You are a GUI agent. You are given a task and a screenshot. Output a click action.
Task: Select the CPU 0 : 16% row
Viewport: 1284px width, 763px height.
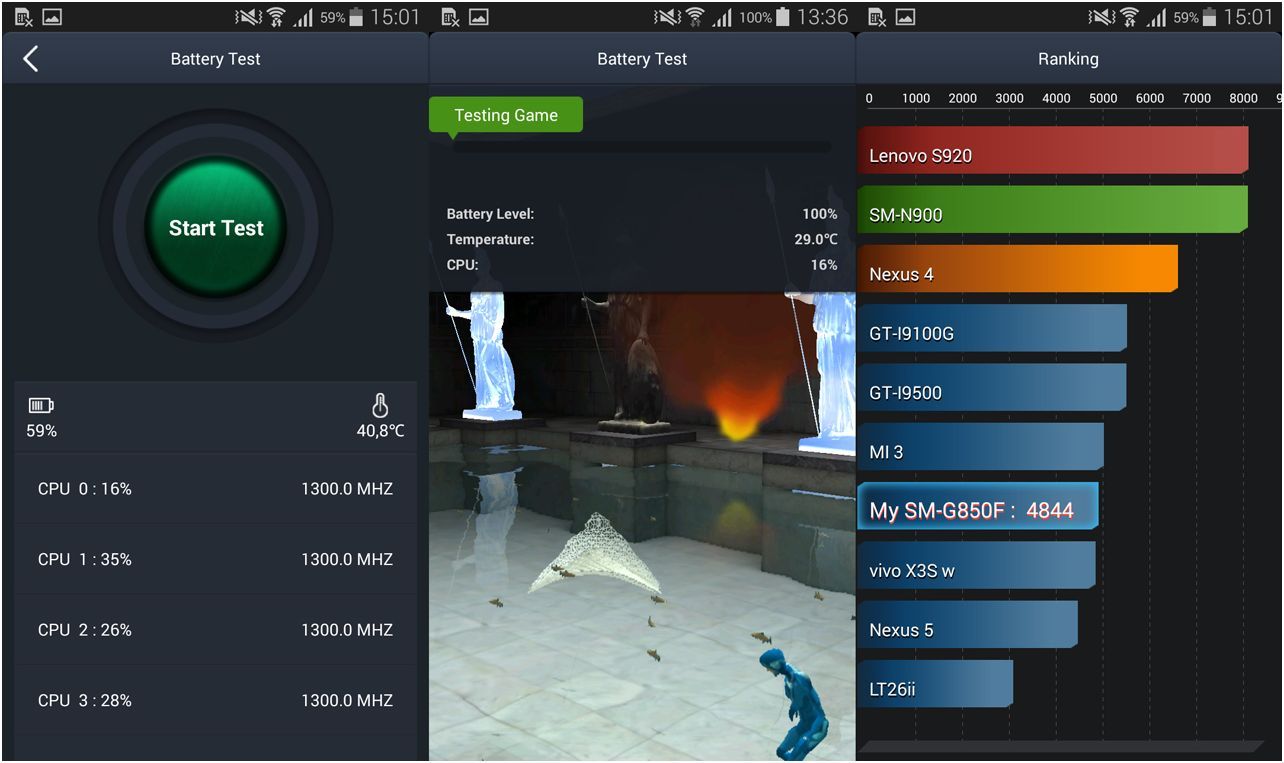point(215,489)
